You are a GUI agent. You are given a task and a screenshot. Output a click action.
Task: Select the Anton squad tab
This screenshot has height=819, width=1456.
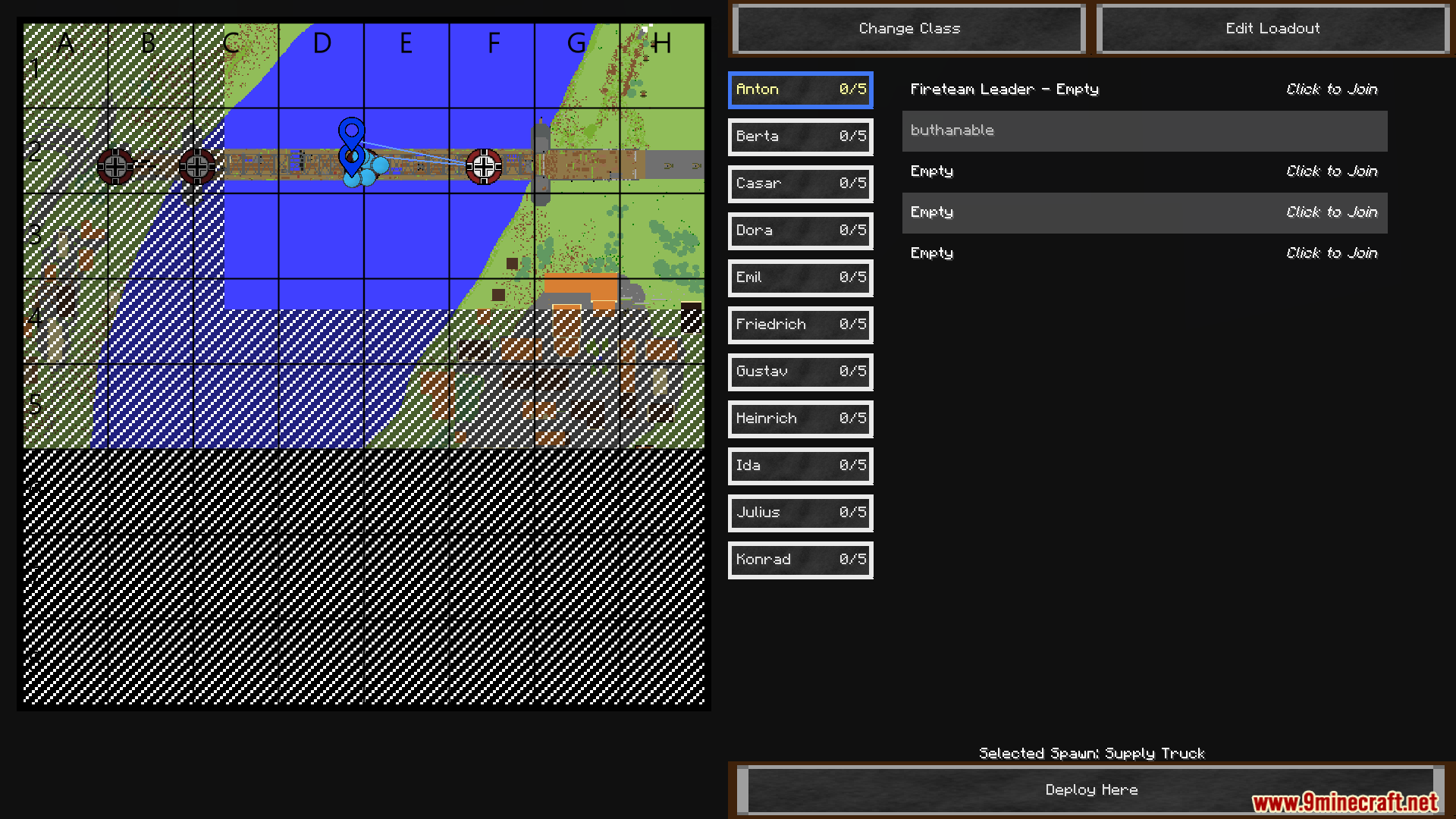click(x=800, y=89)
